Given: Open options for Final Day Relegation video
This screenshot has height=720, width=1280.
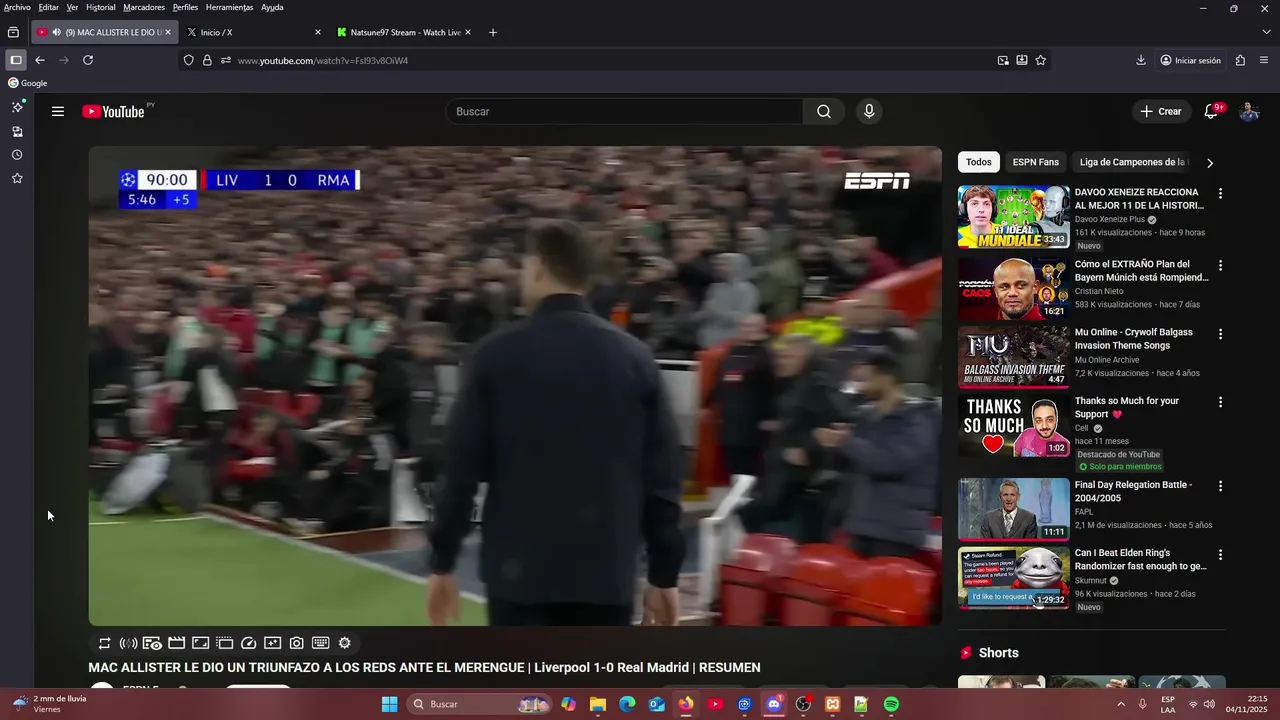Looking at the screenshot, I should coord(1220,486).
